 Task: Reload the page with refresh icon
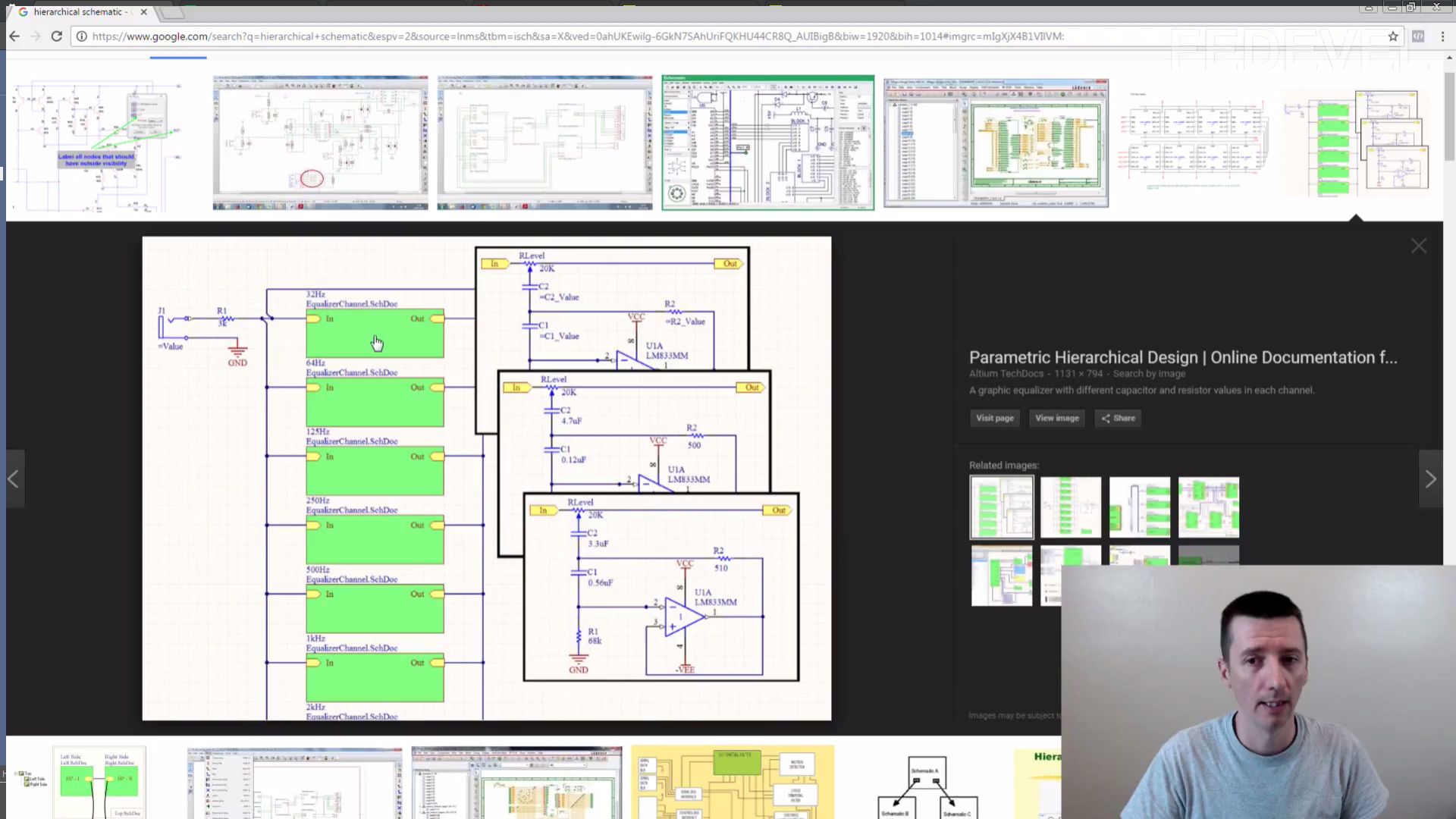point(56,36)
